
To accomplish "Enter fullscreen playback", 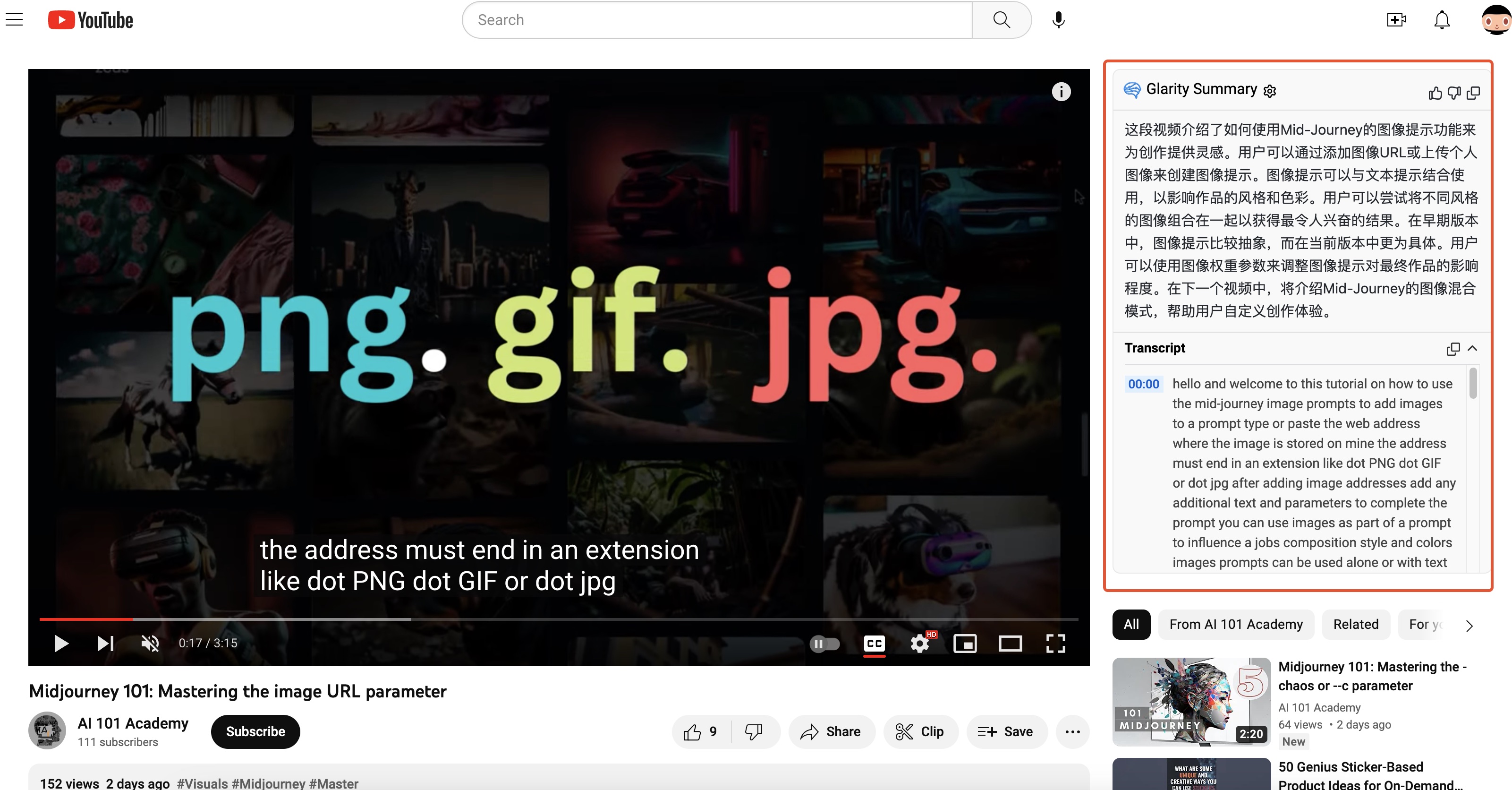I will 1055,644.
